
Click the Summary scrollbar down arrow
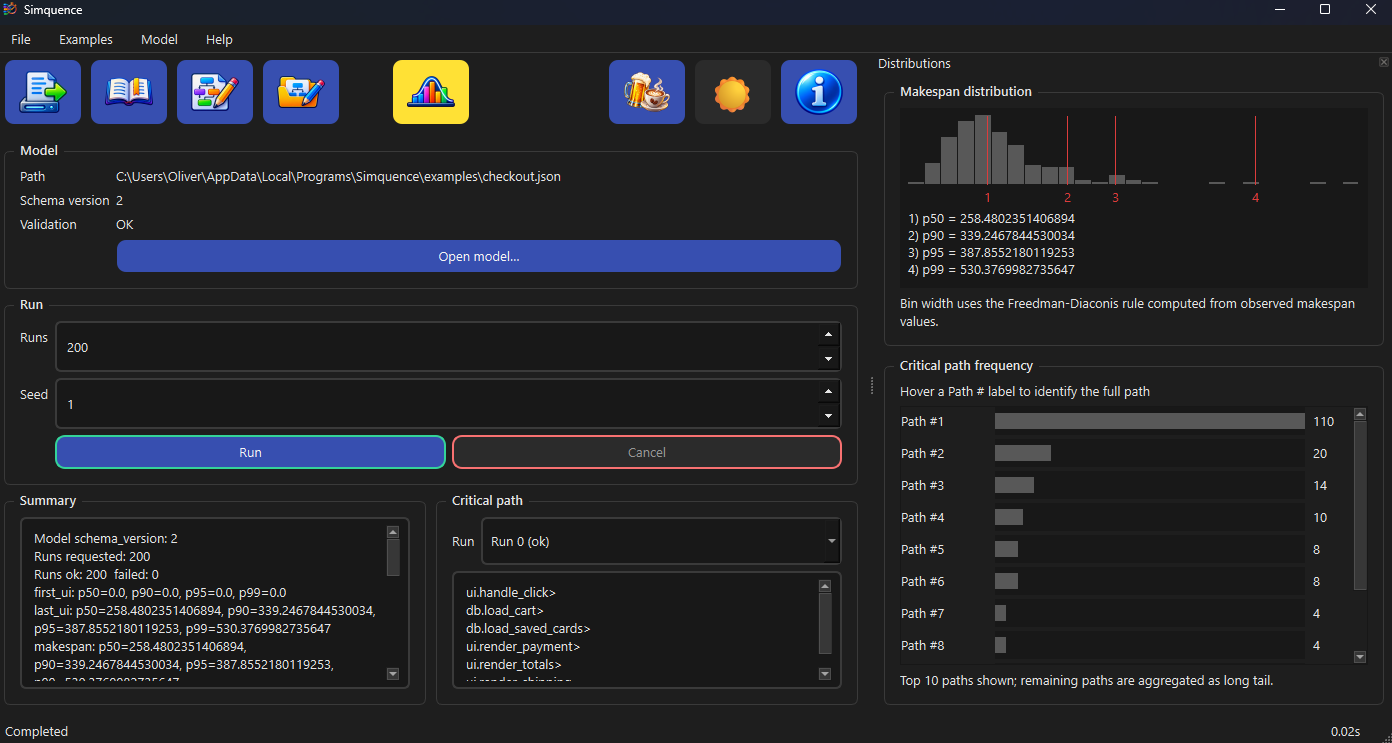pyautogui.click(x=393, y=674)
